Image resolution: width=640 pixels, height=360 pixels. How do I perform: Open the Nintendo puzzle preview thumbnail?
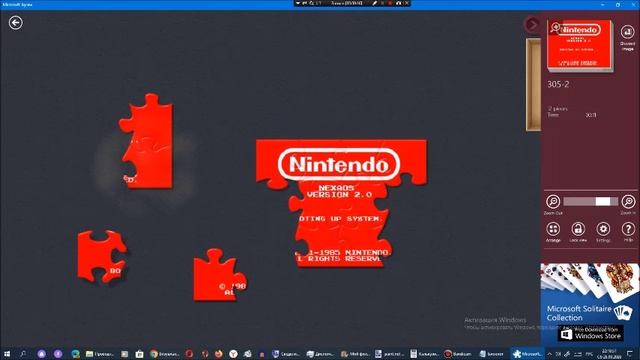[x=580, y=45]
